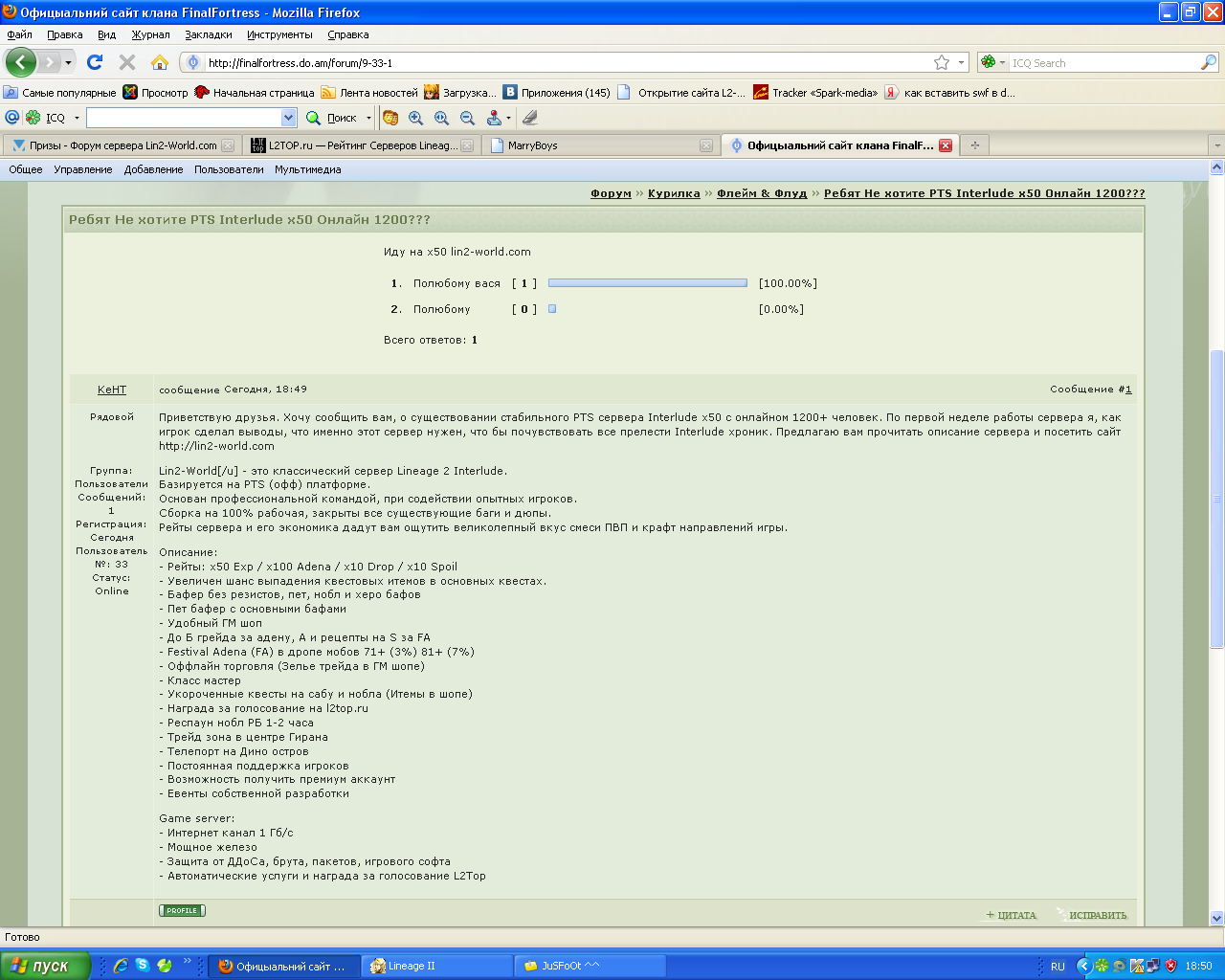Open the Файл menu
Viewport: 1225px width, 980px height.
19,34
